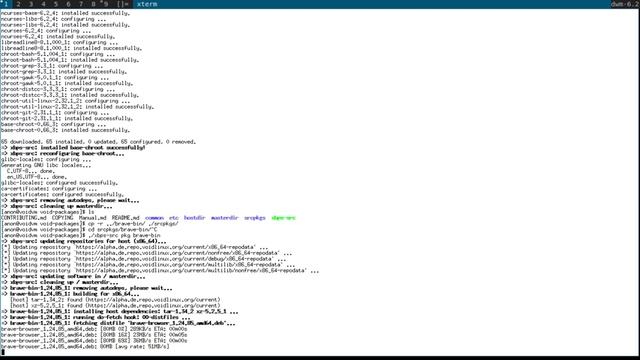Click the blue 'masterdir' directory name
The image size is (640, 360).
(x=224, y=218)
